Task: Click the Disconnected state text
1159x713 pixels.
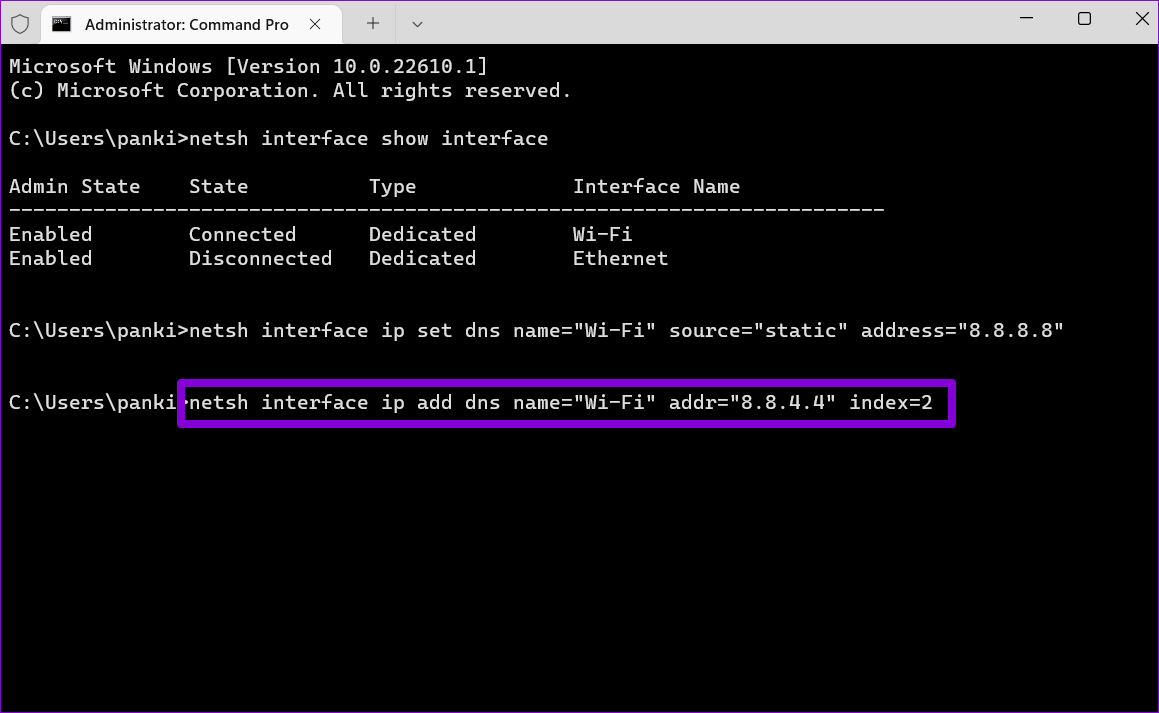Action: tap(260, 258)
